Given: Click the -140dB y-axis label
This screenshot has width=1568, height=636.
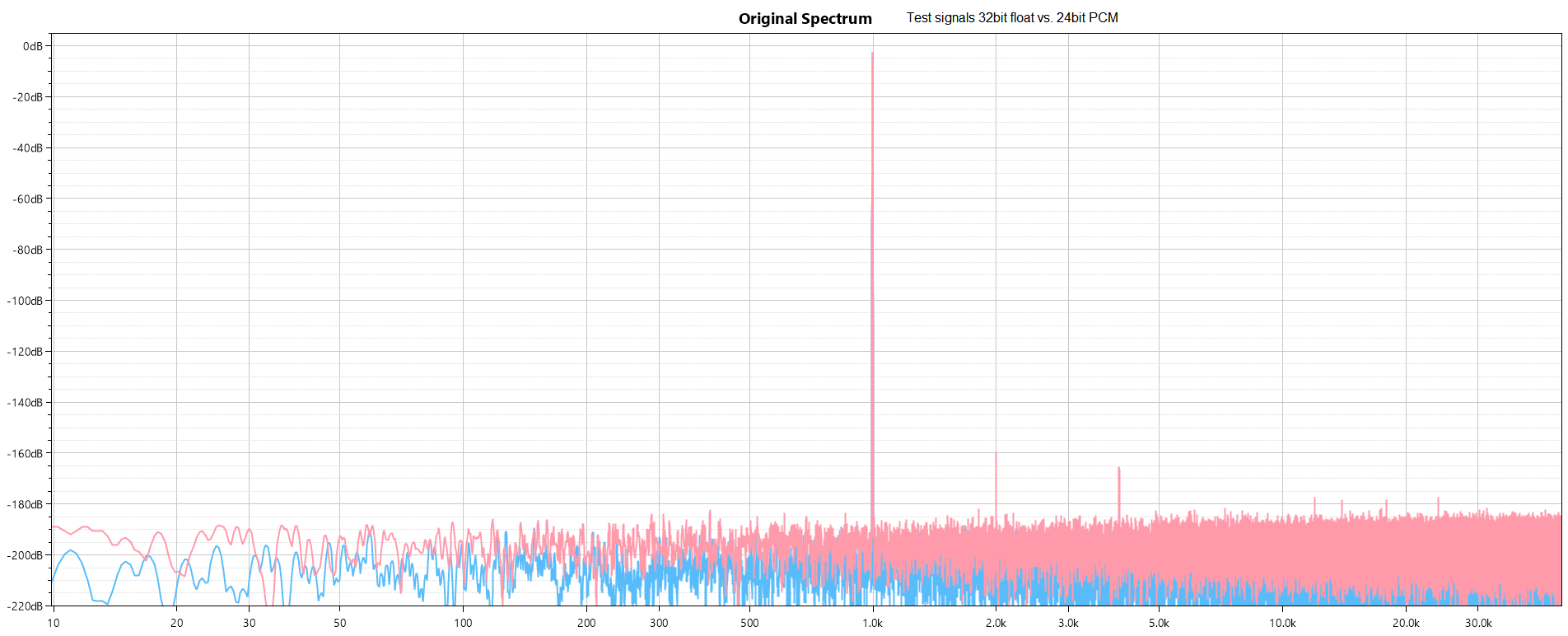Looking at the screenshot, I should pos(25,403).
